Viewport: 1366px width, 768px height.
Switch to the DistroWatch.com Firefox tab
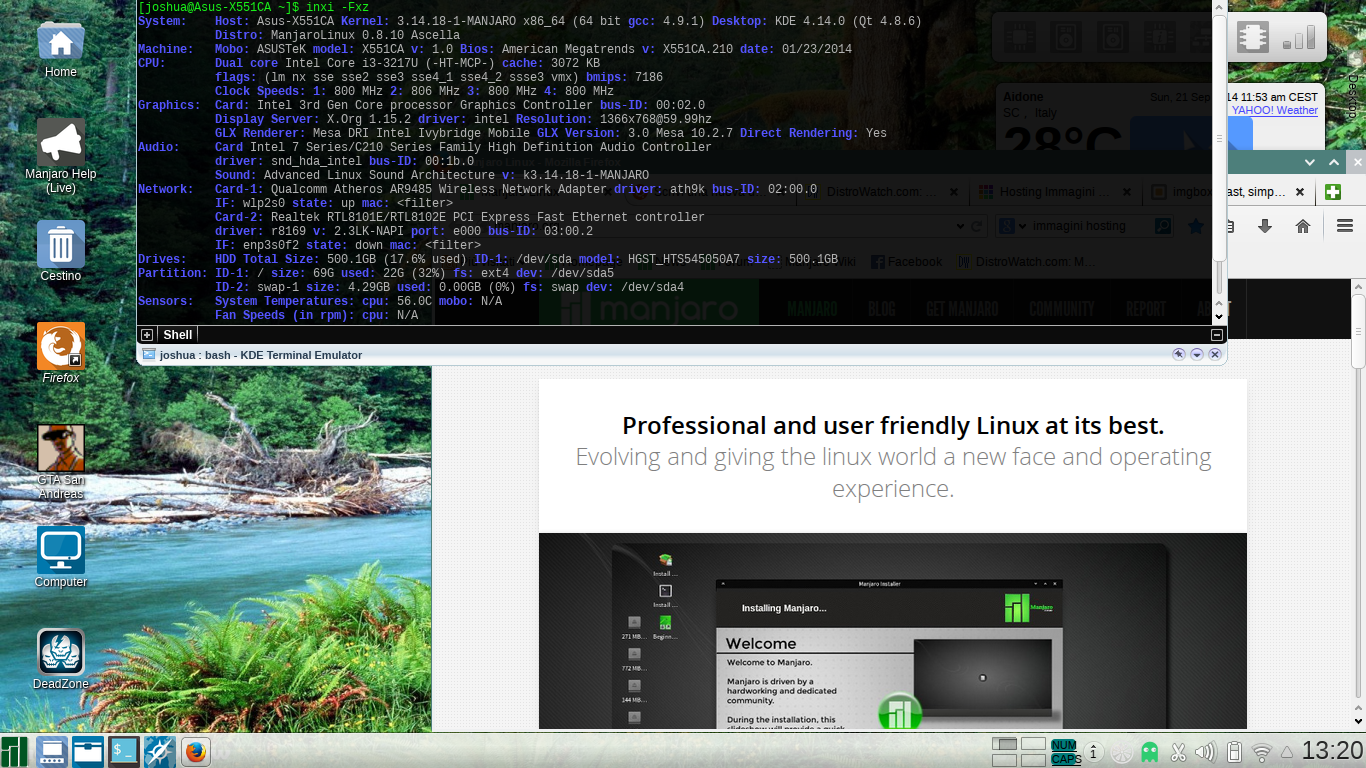883,192
